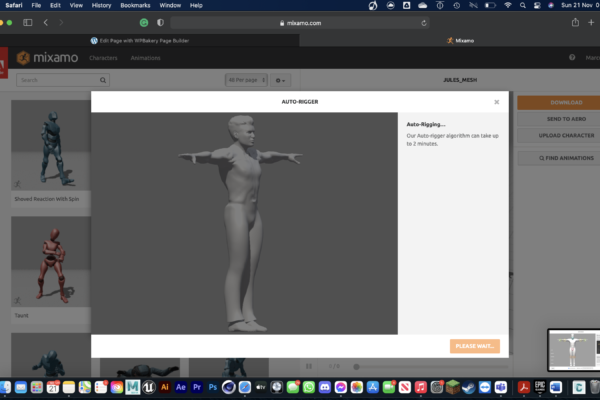Open Microsoft Teams from the Dock
Viewport: 600px width, 400px height.
501,387
